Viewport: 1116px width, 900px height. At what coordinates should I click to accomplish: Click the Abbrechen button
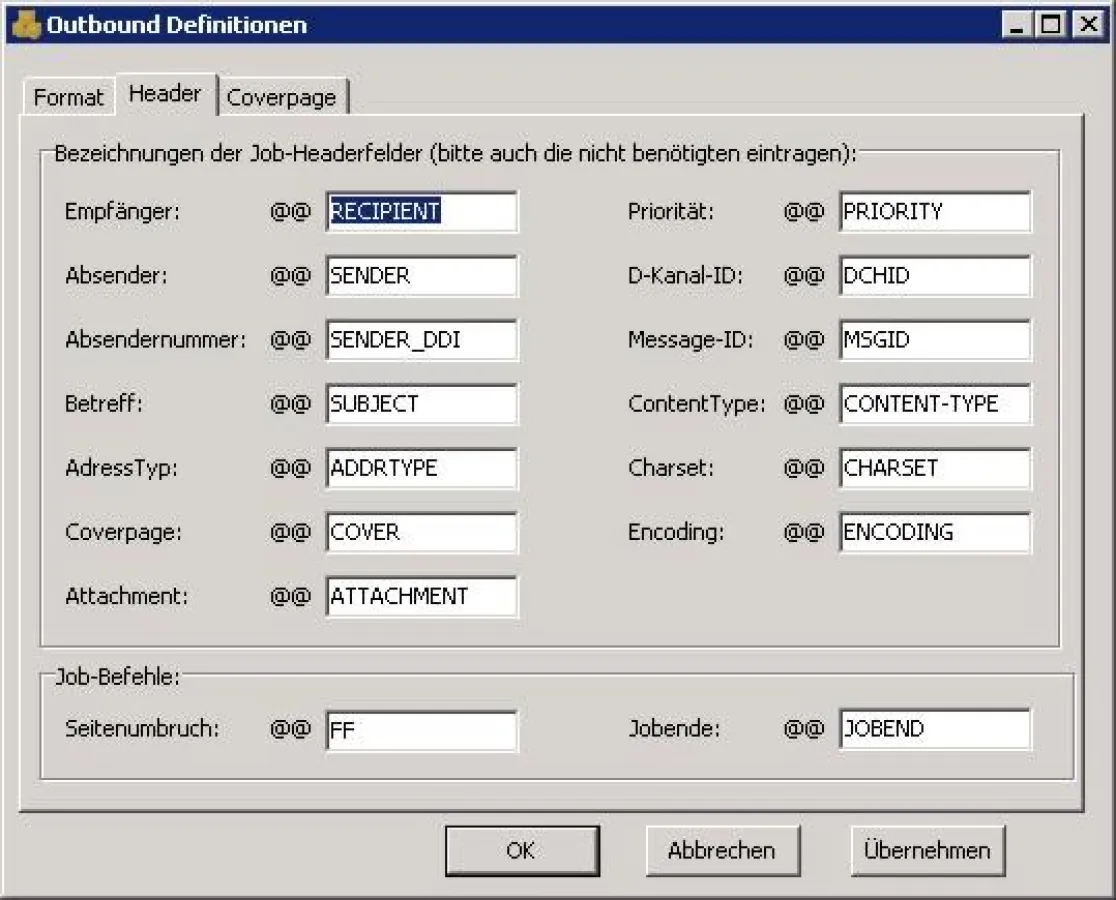click(722, 849)
